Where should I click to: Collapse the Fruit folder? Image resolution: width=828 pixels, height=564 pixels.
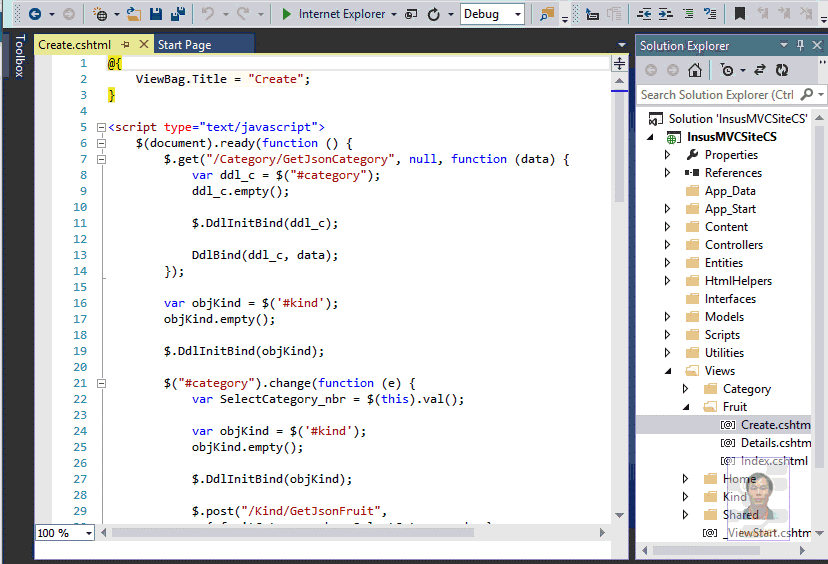click(x=686, y=407)
